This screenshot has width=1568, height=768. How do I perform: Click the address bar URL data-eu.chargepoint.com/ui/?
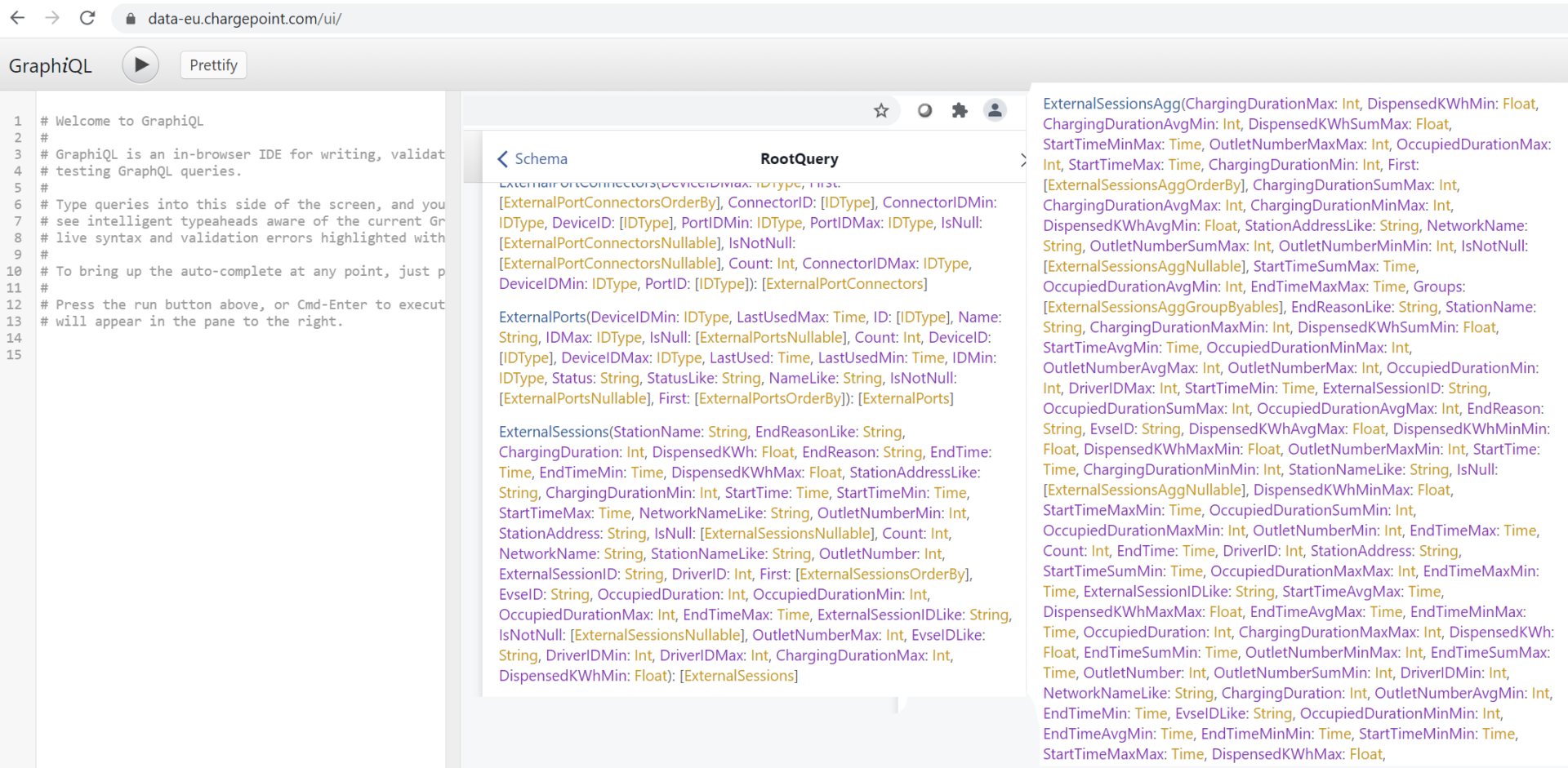click(x=244, y=18)
